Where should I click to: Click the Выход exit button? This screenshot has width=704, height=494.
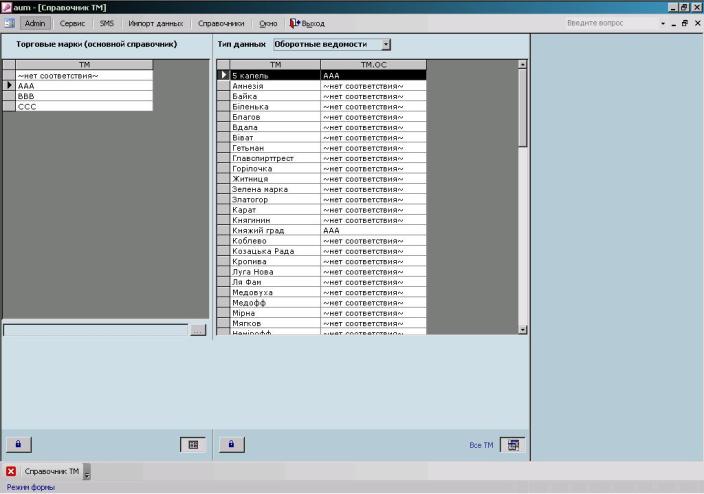(x=307, y=23)
